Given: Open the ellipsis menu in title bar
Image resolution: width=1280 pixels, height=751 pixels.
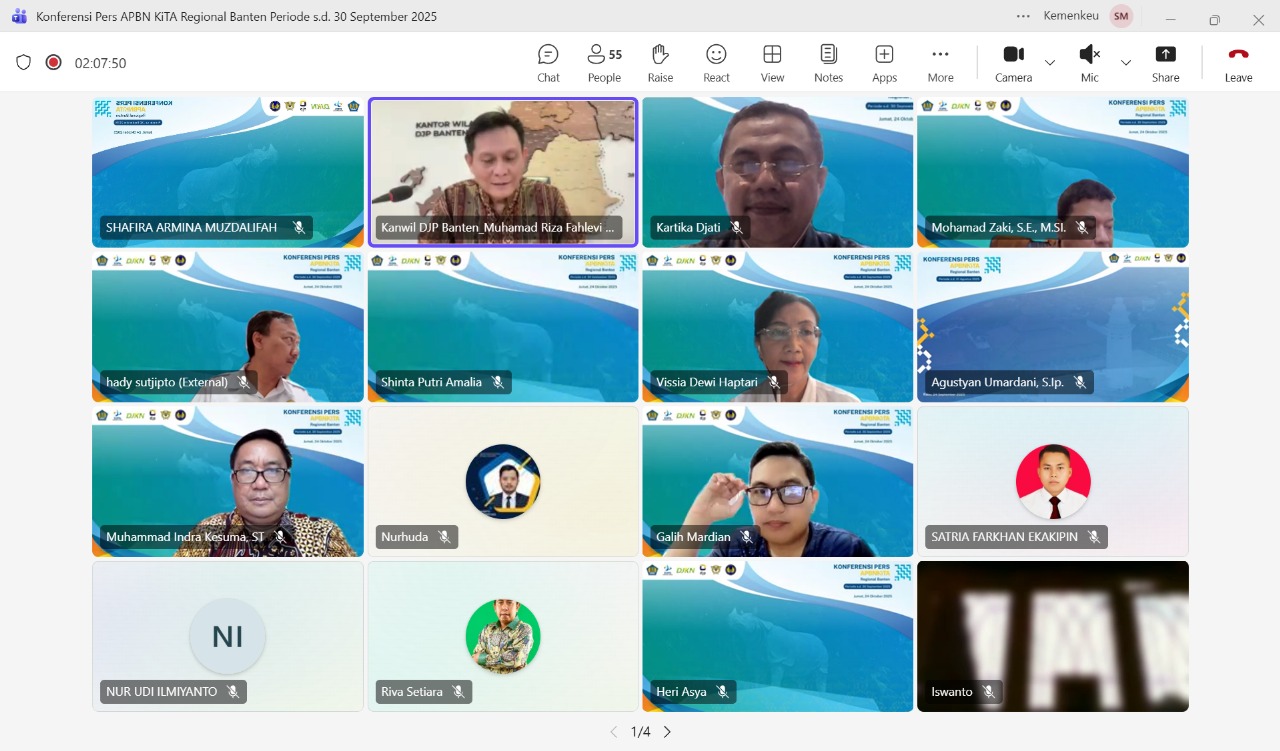Looking at the screenshot, I should pyautogui.click(x=1023, y=16).
